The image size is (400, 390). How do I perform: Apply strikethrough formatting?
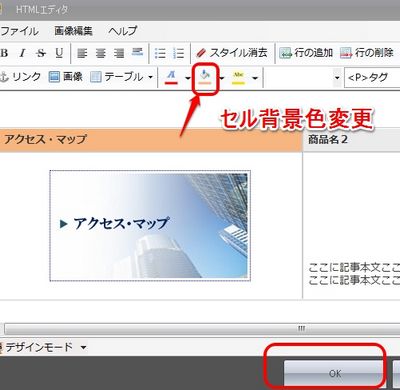41,53
